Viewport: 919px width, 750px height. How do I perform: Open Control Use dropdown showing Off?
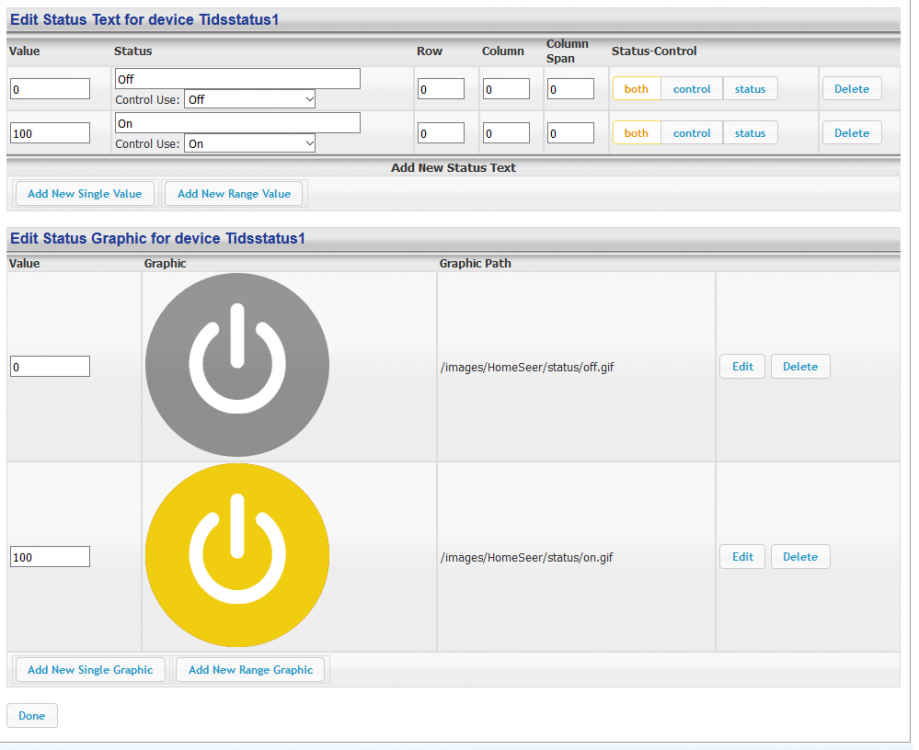click(250, 99)
